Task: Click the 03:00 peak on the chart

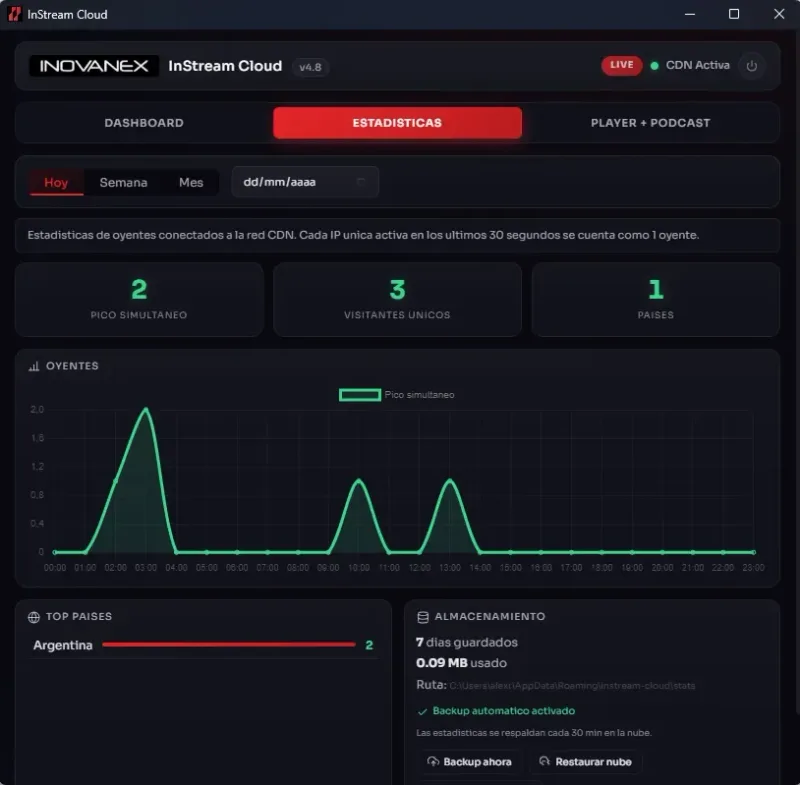Action: pos(146,409)
